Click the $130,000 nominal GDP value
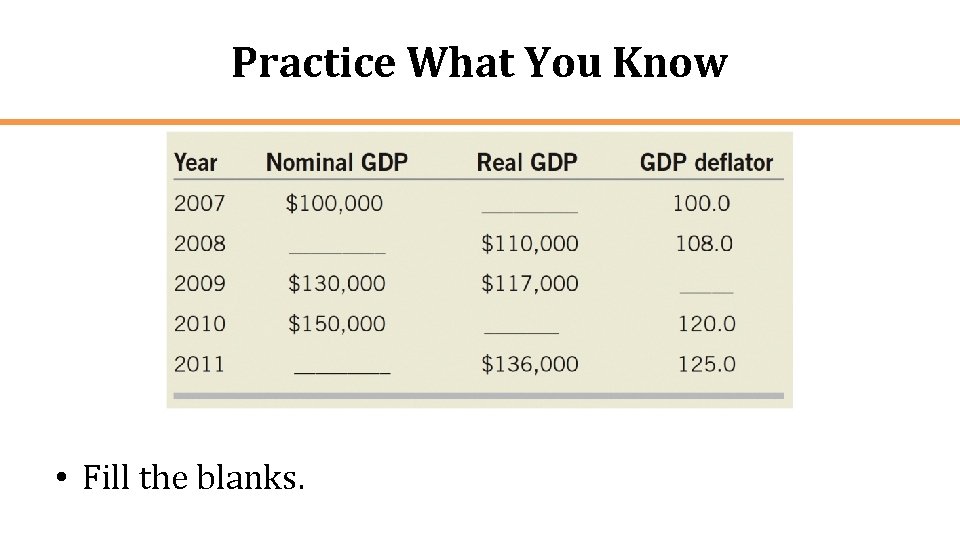The image size is (960, 540). [337, 283]
